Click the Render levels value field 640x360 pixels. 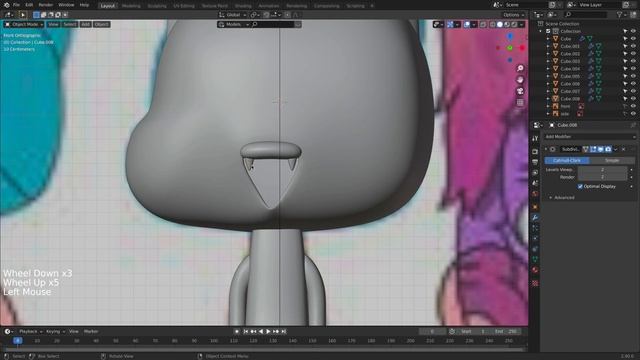point(602,177)
